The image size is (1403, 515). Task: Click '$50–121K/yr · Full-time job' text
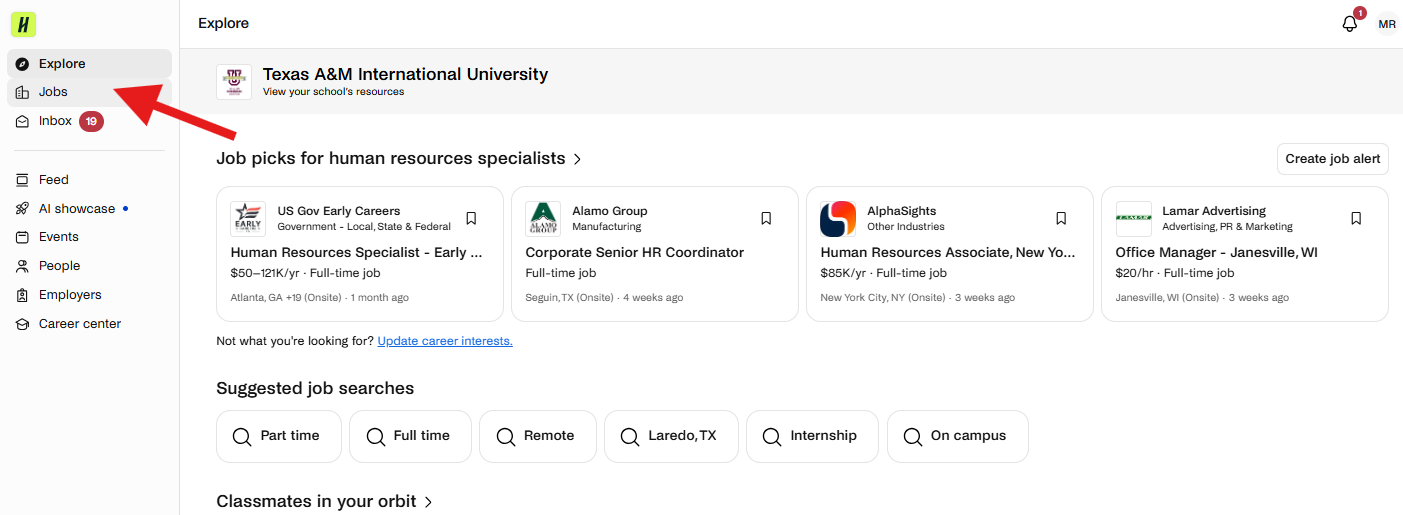coord(305,273)
